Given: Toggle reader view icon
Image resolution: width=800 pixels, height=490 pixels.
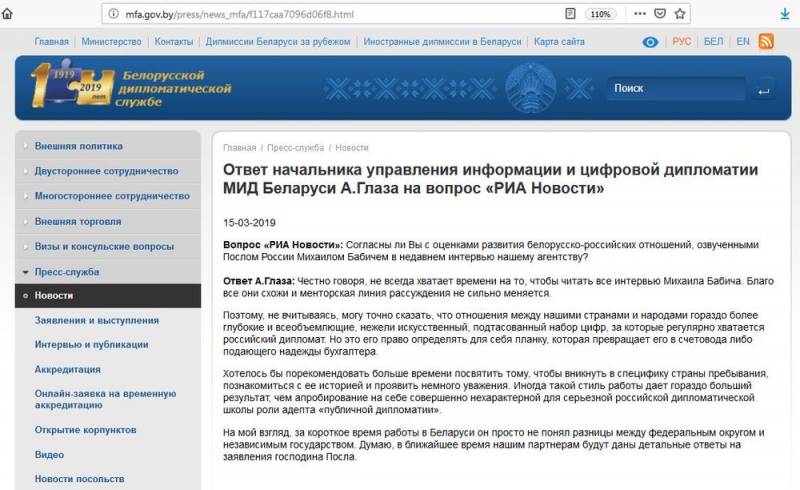Looking at the screenshot, I should 570,14.
